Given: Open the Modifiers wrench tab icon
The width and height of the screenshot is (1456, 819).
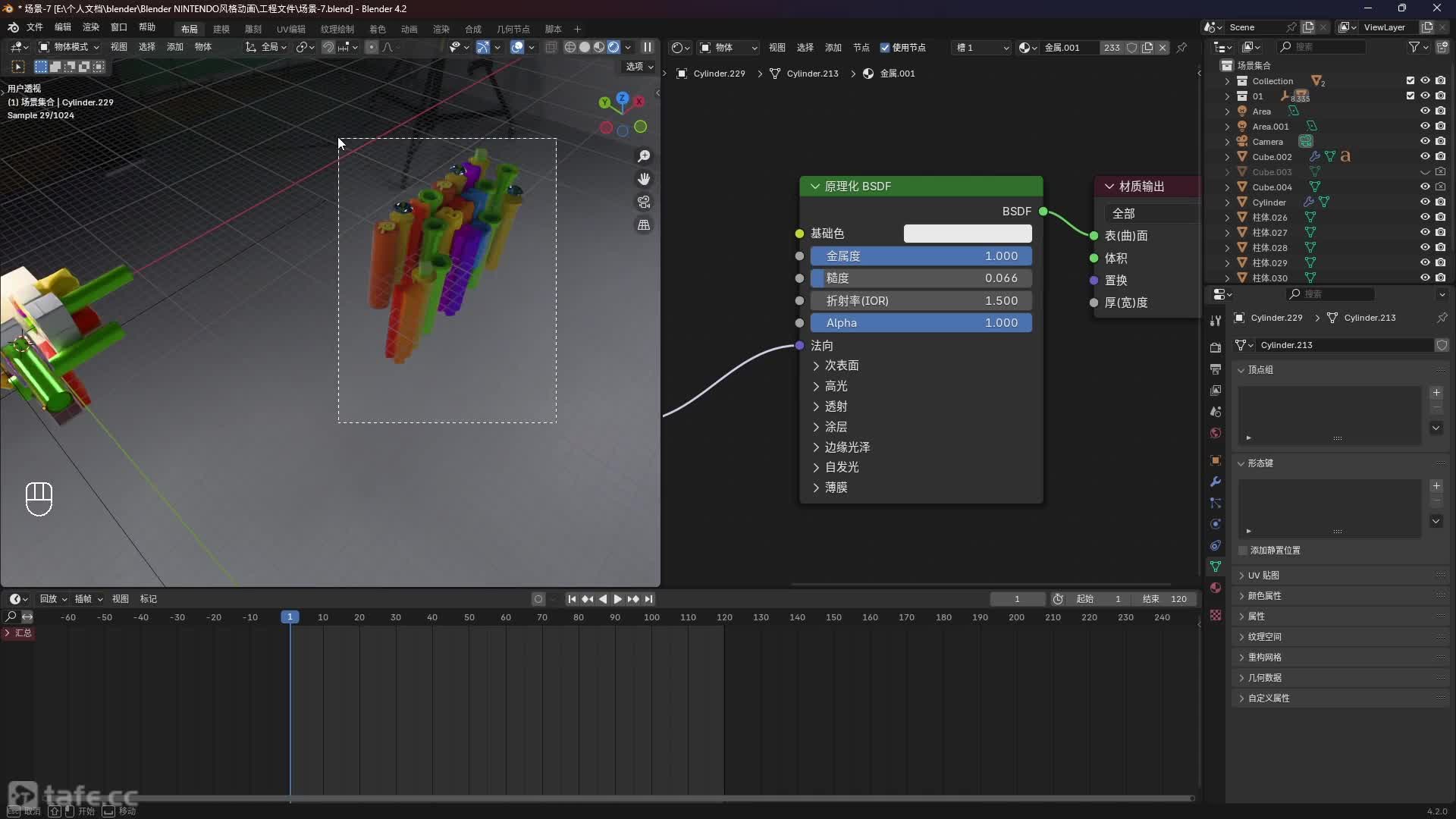Looking at the screenshot, I should point(1216,482).
